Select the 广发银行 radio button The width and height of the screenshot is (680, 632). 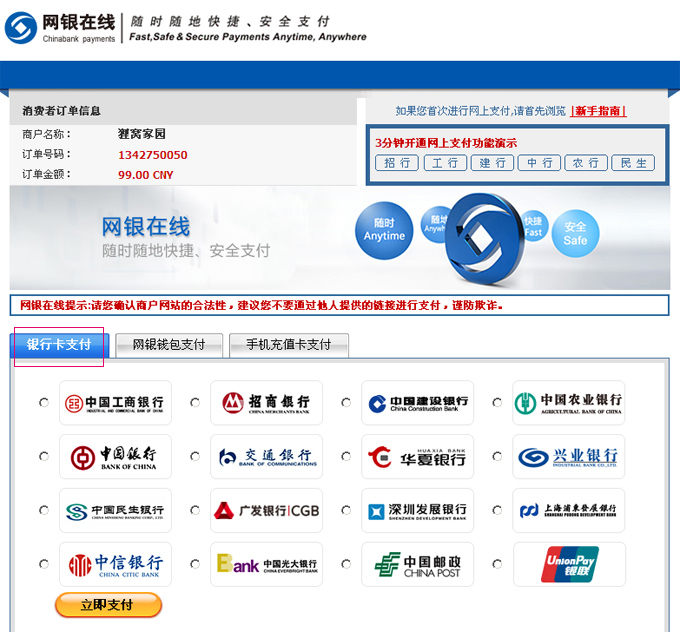[x=195, y=510]
